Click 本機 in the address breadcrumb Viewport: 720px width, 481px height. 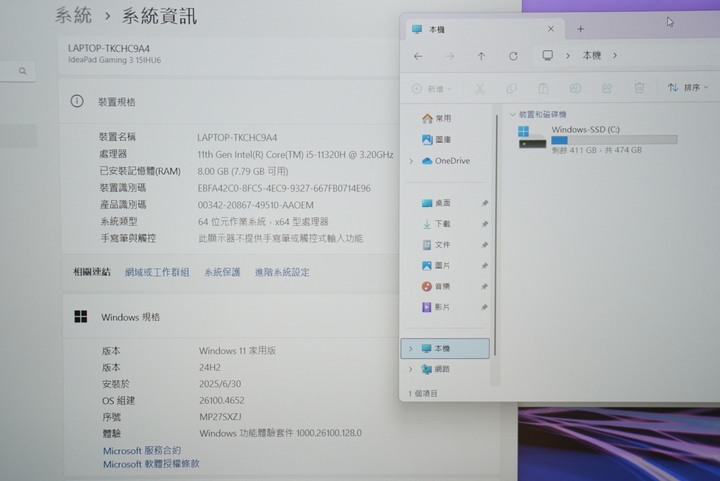(x=592, y=56)
